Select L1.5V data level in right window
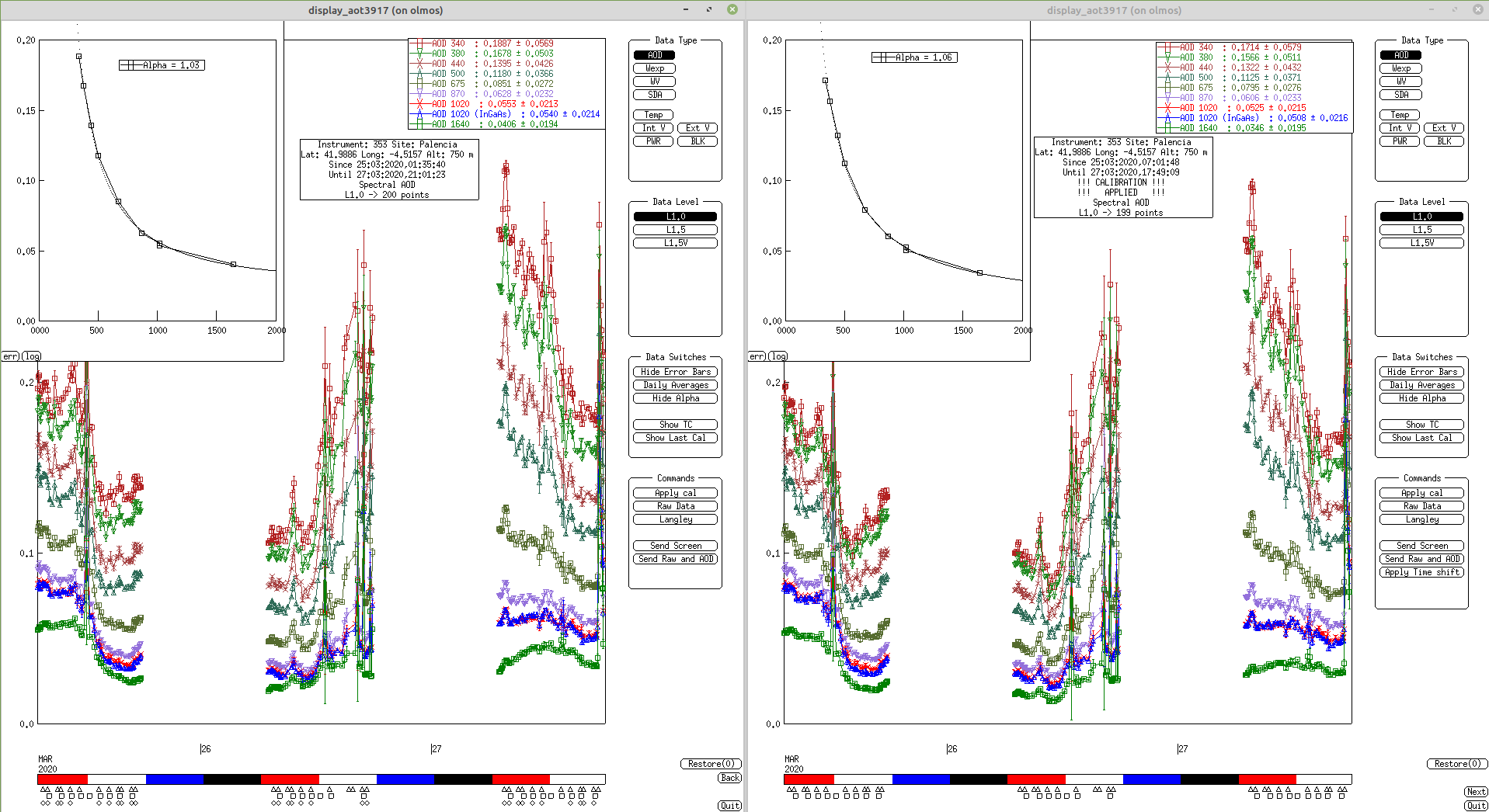The height and width of the screenshot is (812, 1489). pos(1421,243)
